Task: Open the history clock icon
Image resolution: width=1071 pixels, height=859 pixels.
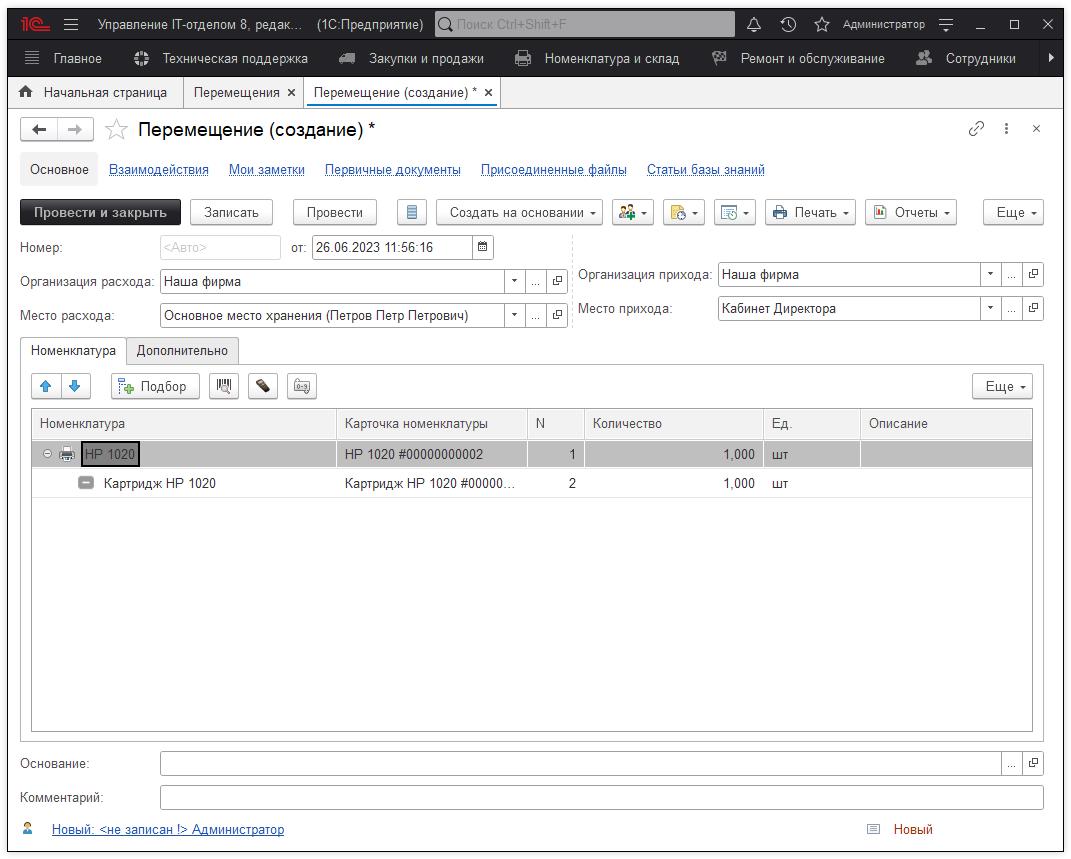Action: (x=788, y=24)
